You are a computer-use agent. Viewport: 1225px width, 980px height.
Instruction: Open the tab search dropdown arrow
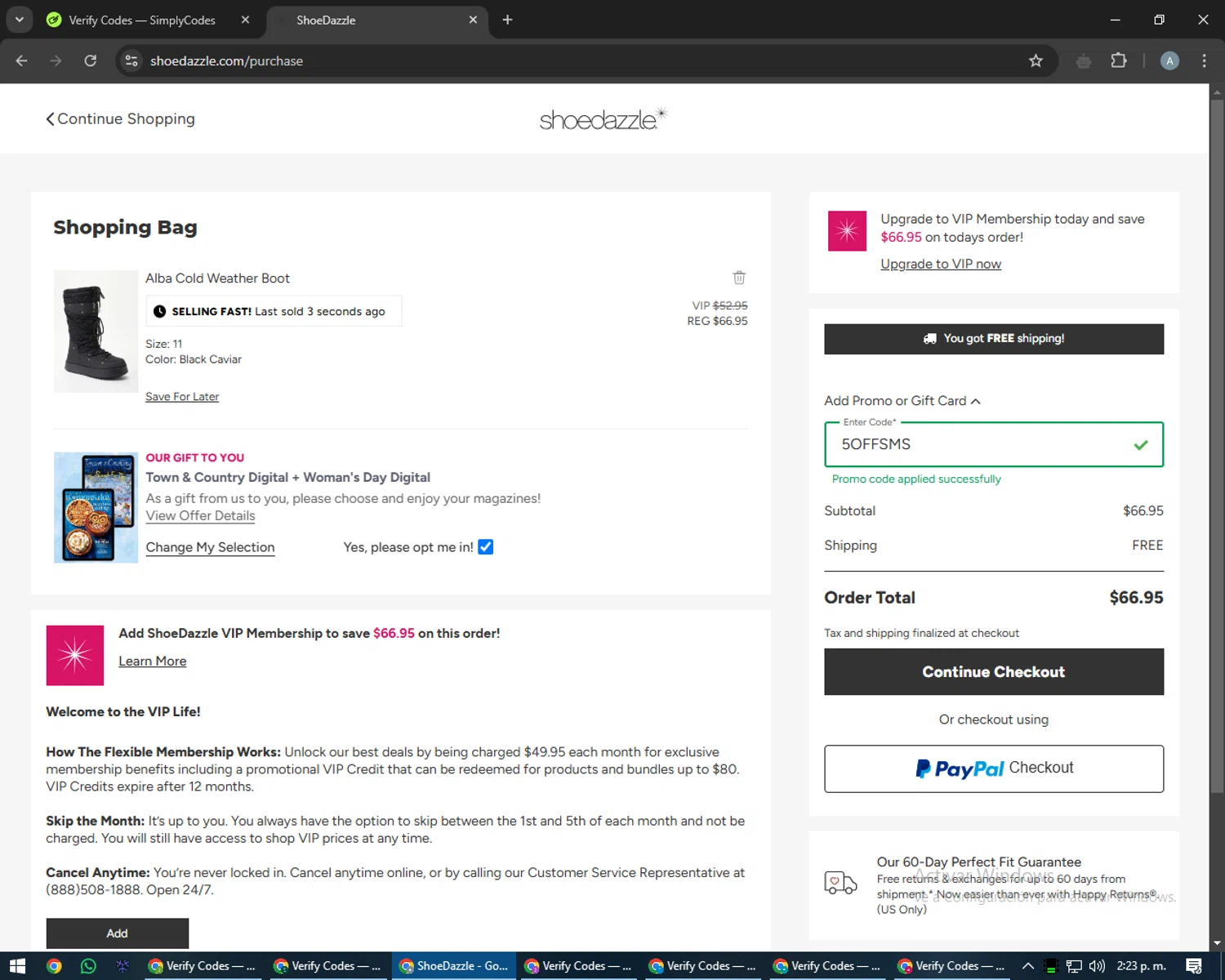19,20
